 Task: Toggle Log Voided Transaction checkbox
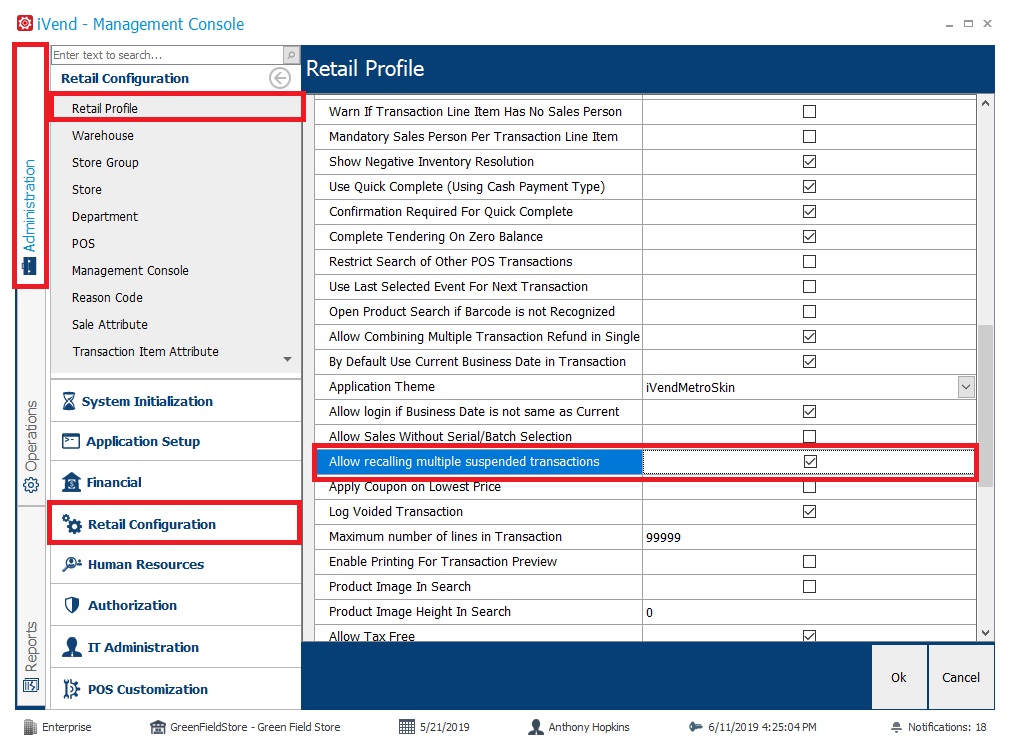point(809,511)
